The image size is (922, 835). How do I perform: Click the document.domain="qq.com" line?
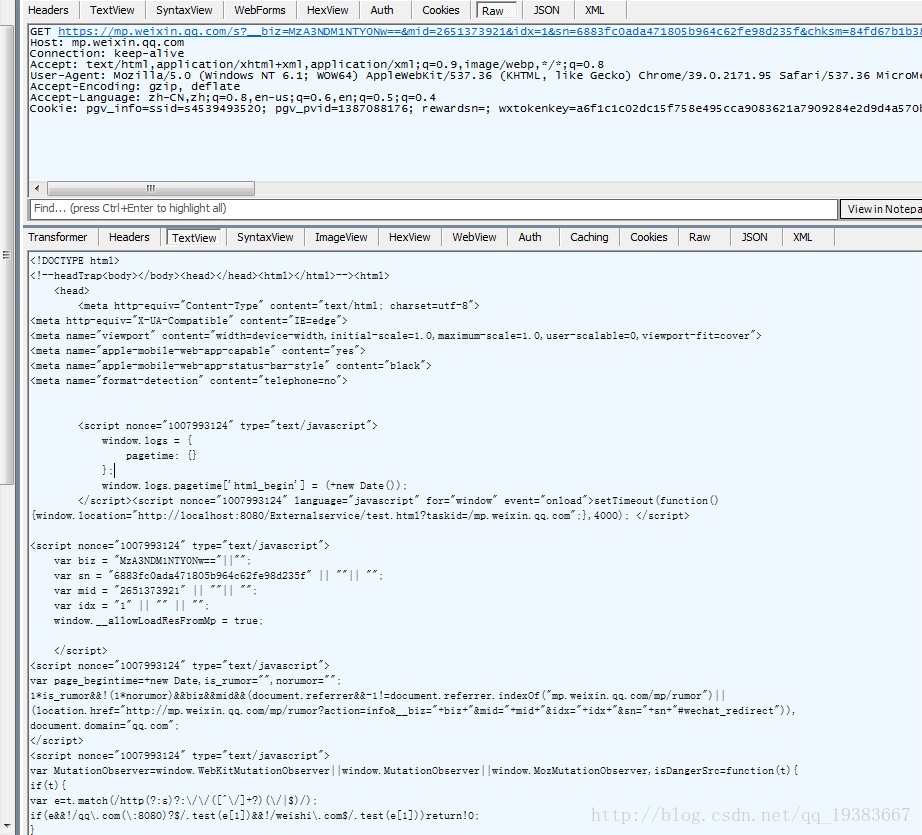coord(105,726)
